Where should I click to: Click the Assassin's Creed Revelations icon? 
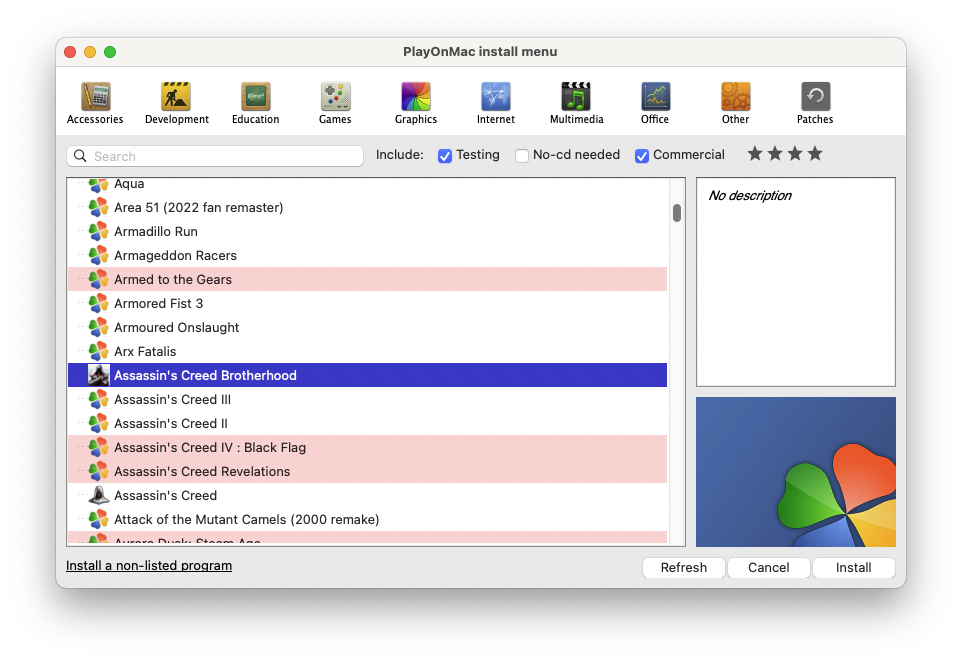pyautogui.click(x=99, y=471)
